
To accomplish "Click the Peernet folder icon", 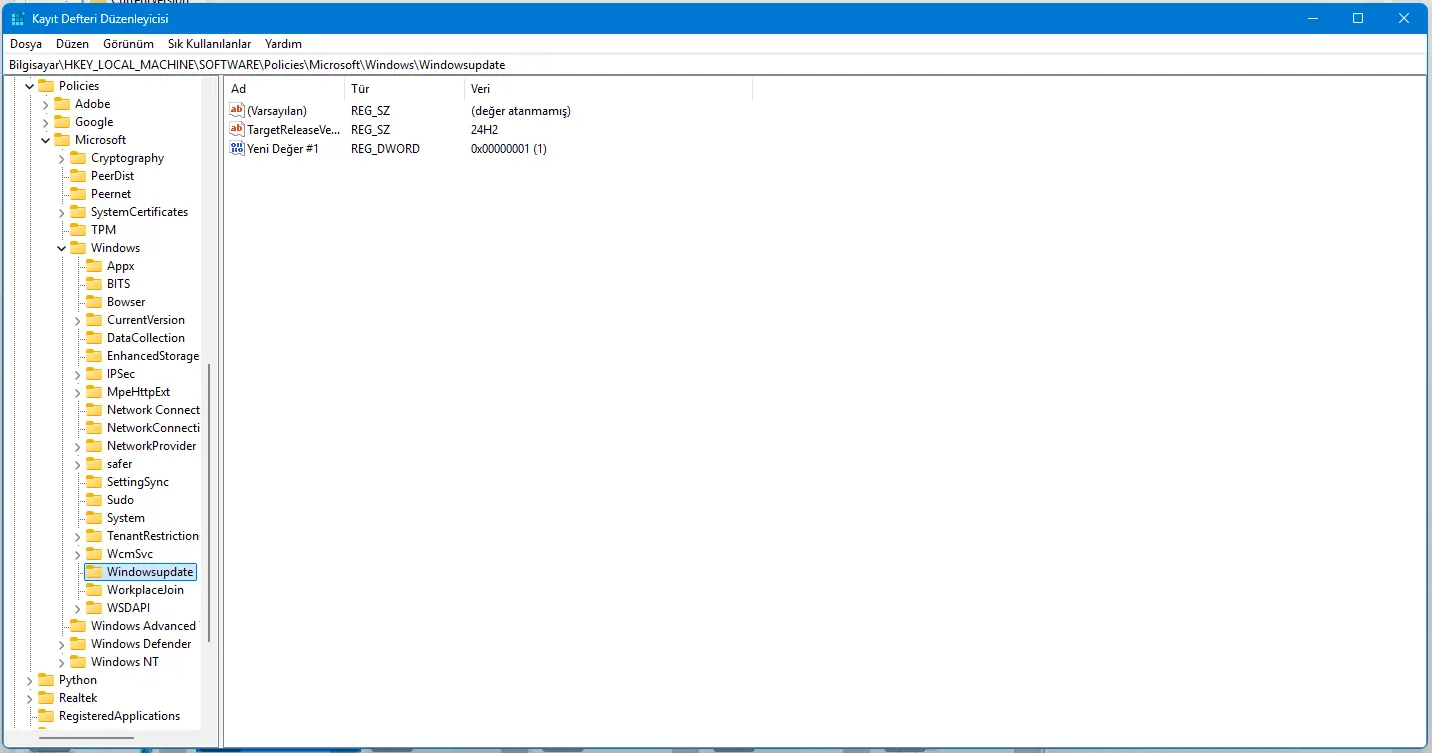I will pos(78,194).
